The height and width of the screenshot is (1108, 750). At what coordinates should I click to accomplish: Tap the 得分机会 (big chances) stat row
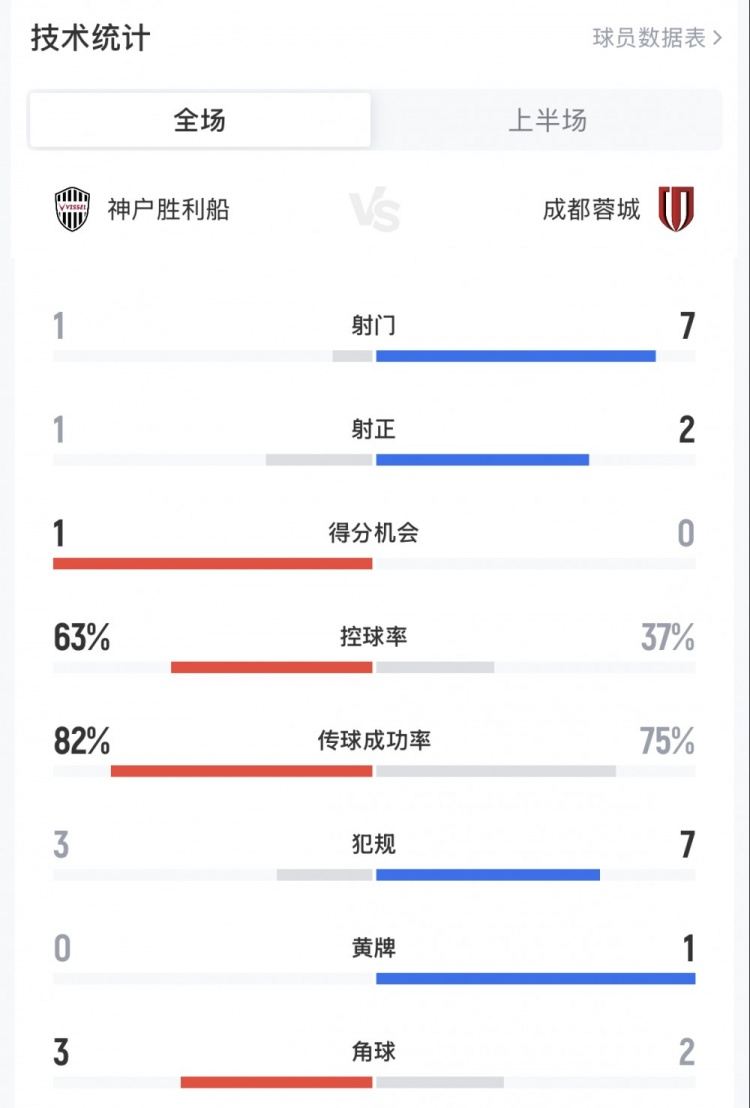(375, 532)
